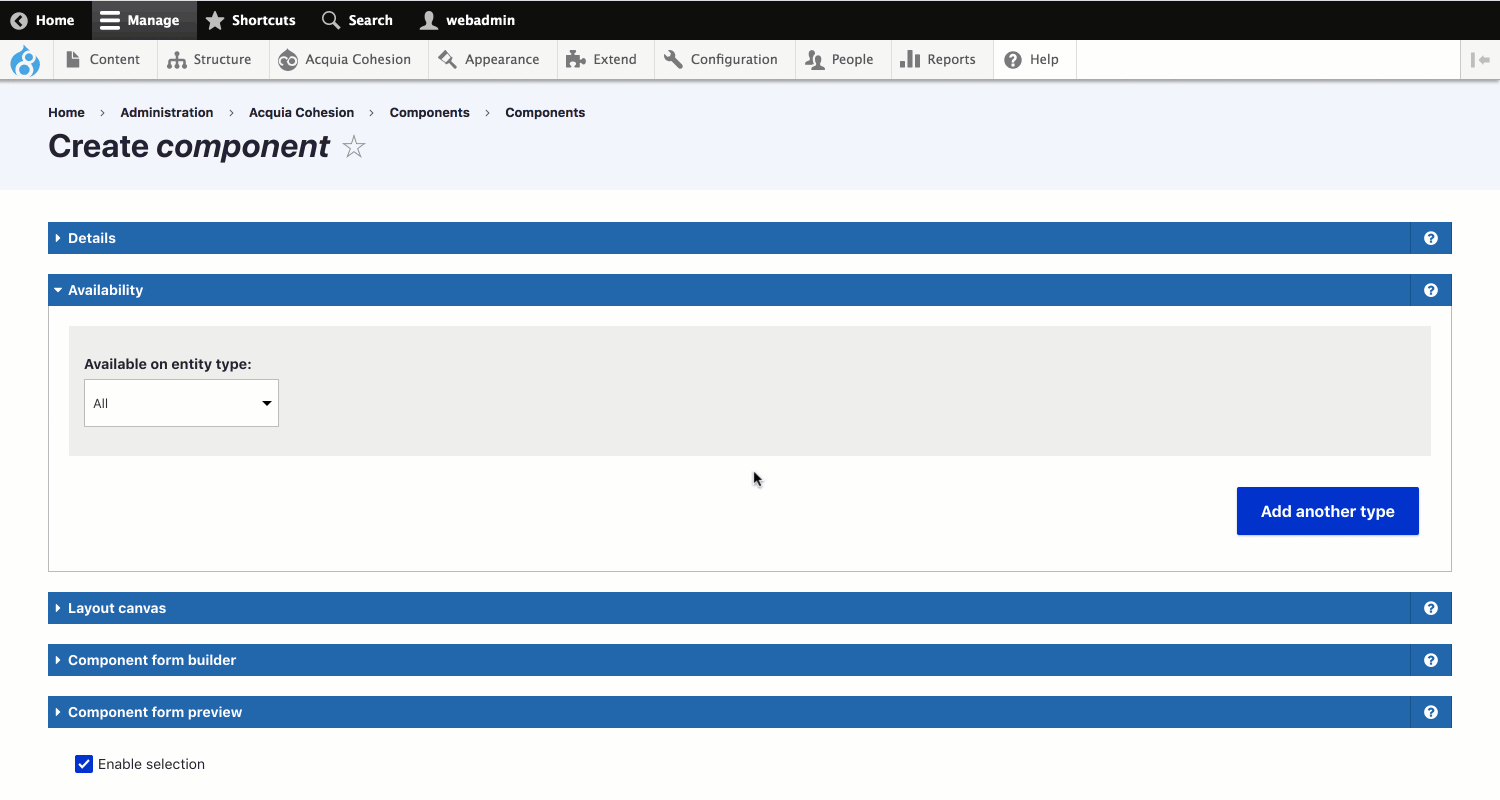This screenshot has width=1500, height=800.
Task: Open the Available on entity type dropdown
Action: (181, 403)
